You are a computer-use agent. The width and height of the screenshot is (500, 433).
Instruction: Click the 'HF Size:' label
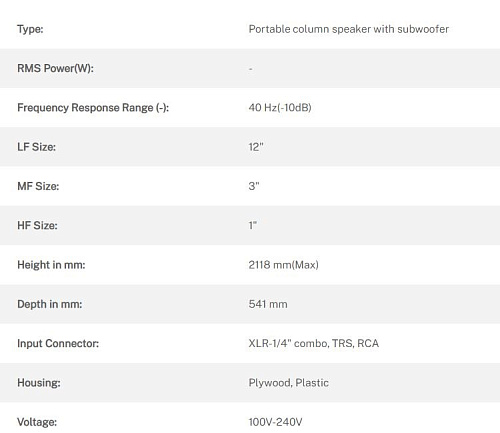pos(37,226)
